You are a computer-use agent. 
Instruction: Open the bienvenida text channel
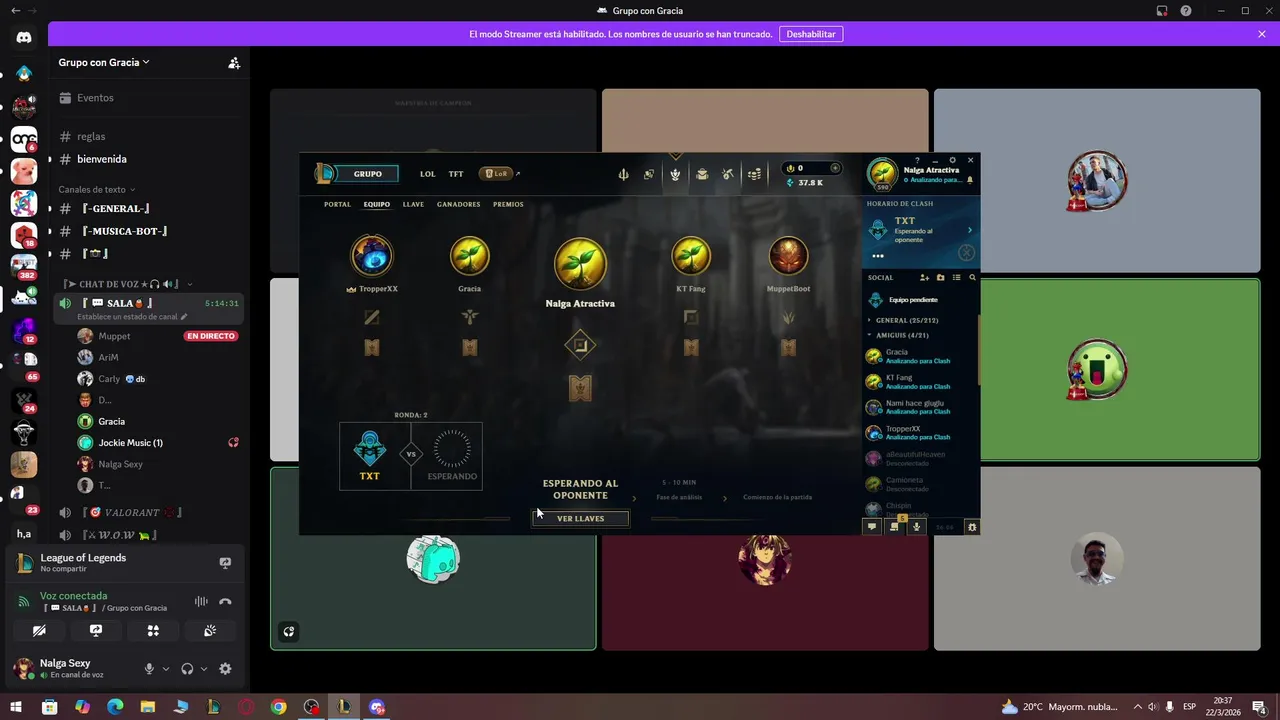[x=149, y=159]
